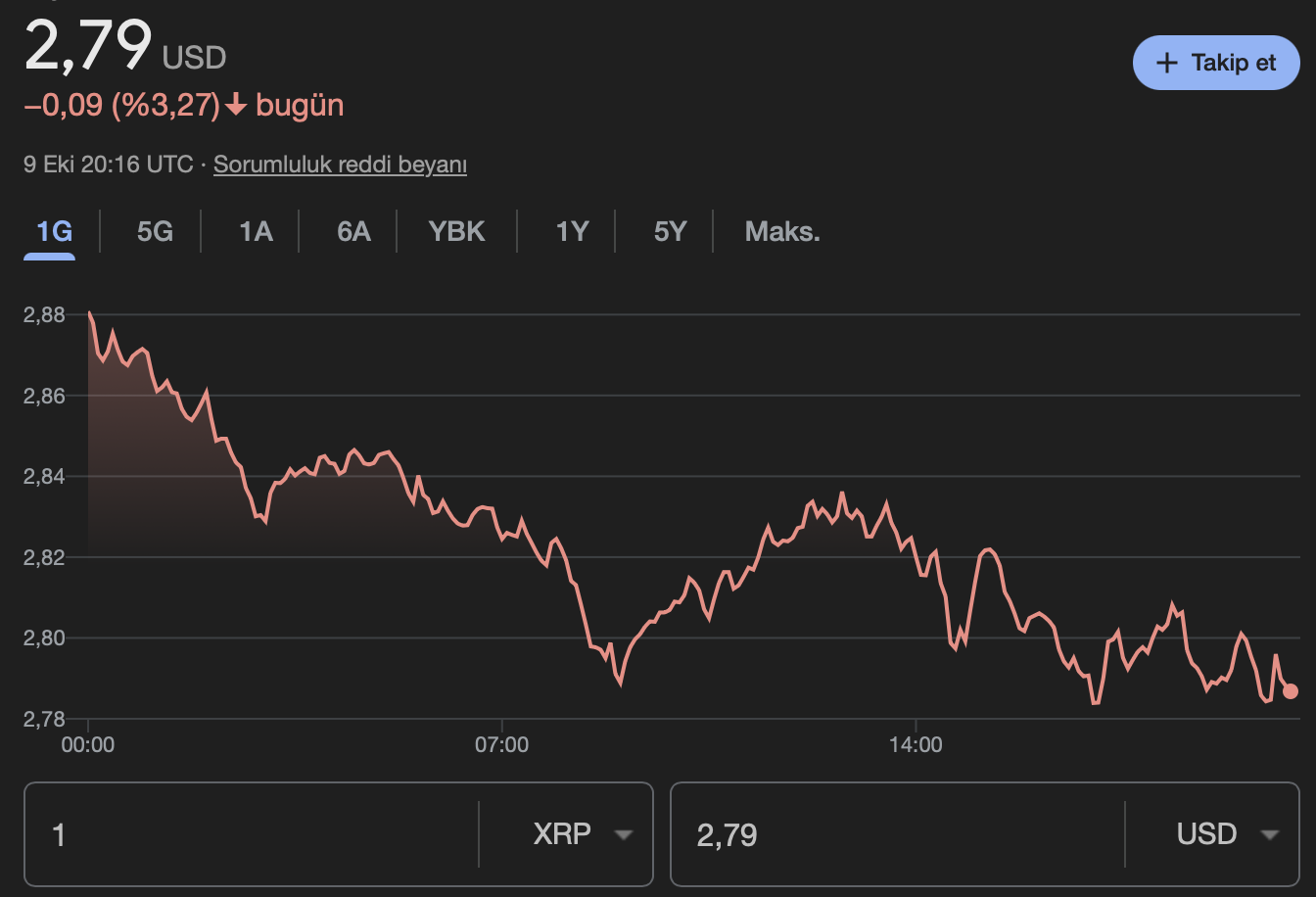Click the 14:00 time label on chart axis
The image size is (1316, 897).
point(916,745)
